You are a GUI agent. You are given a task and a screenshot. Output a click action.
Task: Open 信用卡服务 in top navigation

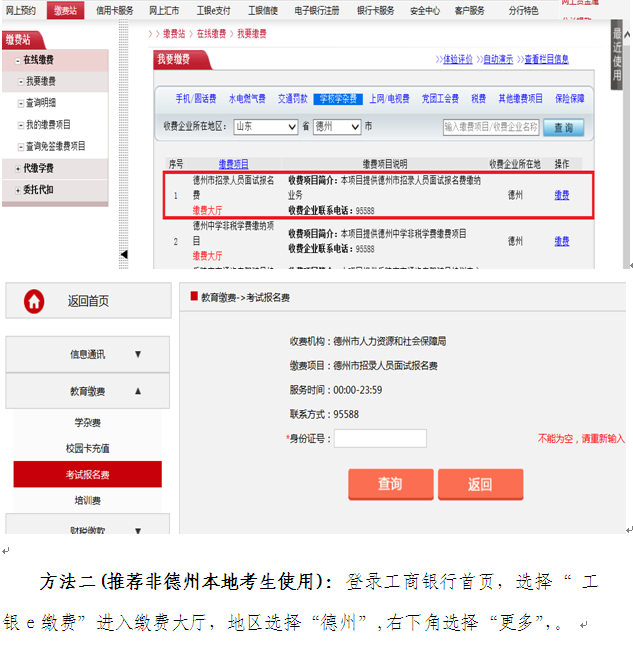coord(115,10)
